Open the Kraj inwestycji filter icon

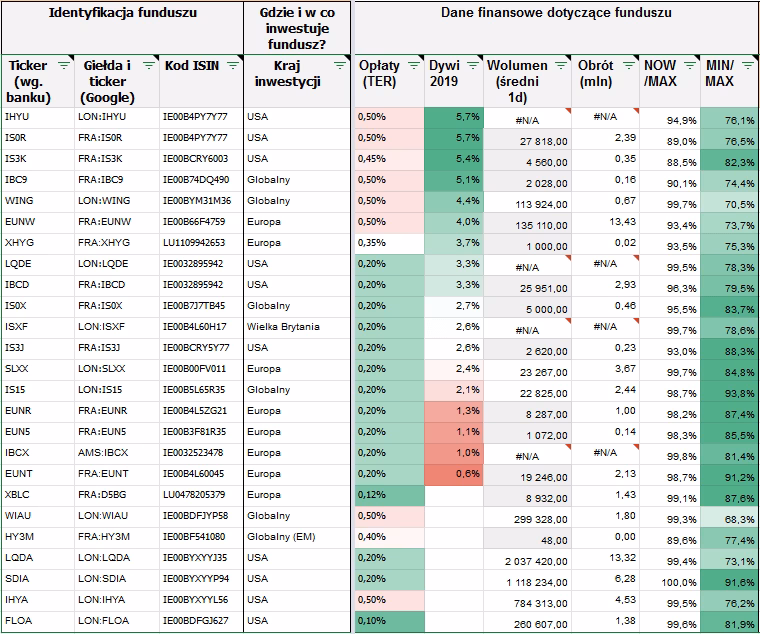pyautogui.click(x=340, y=65)
